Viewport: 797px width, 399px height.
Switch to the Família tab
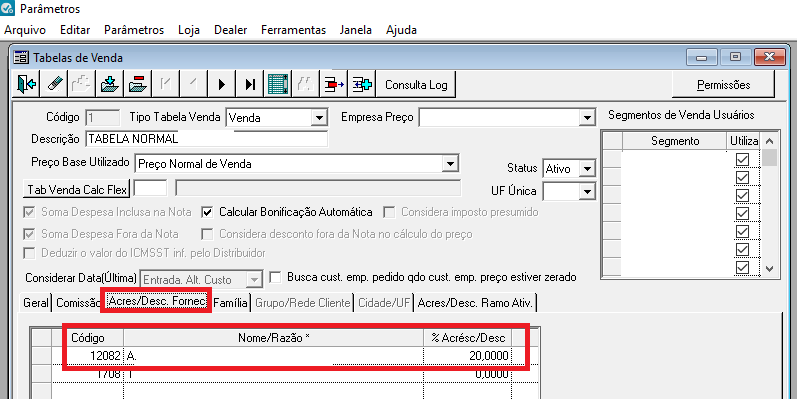tap(230, 303)
